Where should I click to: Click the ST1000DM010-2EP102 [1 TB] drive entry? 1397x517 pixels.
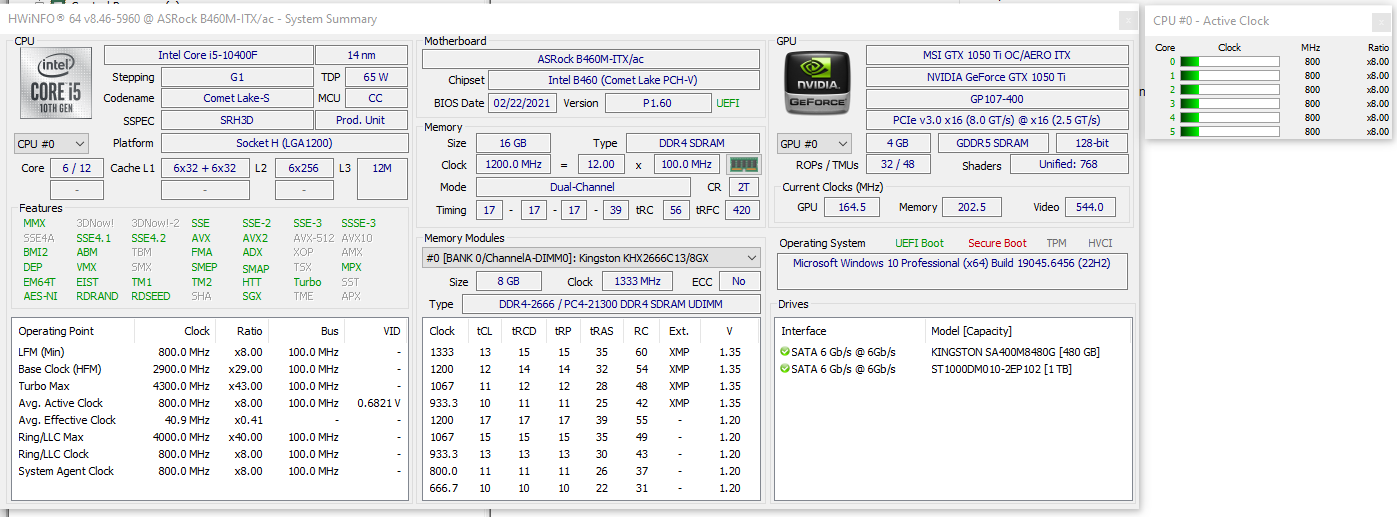tap(1001, 369)
